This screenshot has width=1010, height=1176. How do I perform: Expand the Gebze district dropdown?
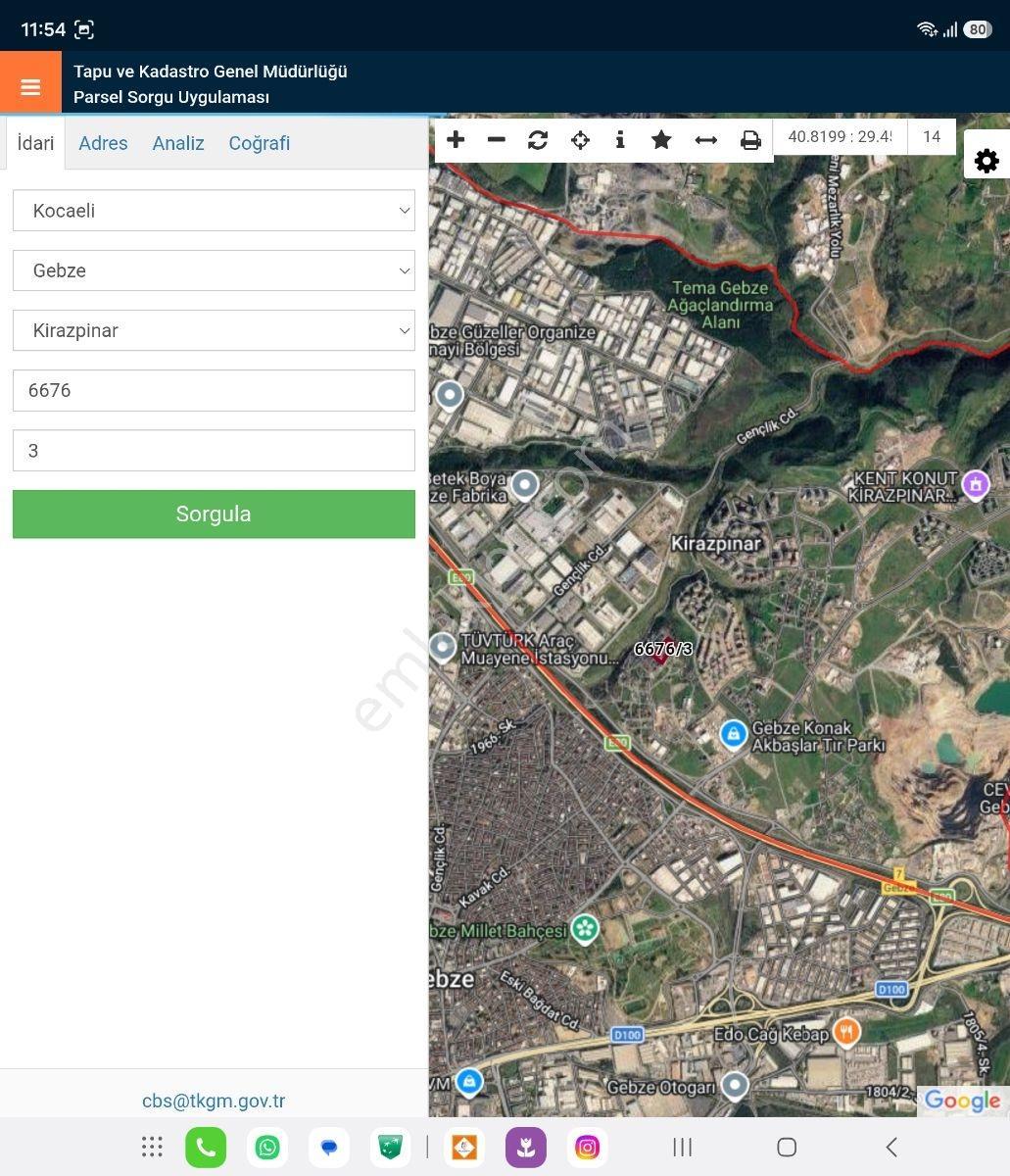214,270
